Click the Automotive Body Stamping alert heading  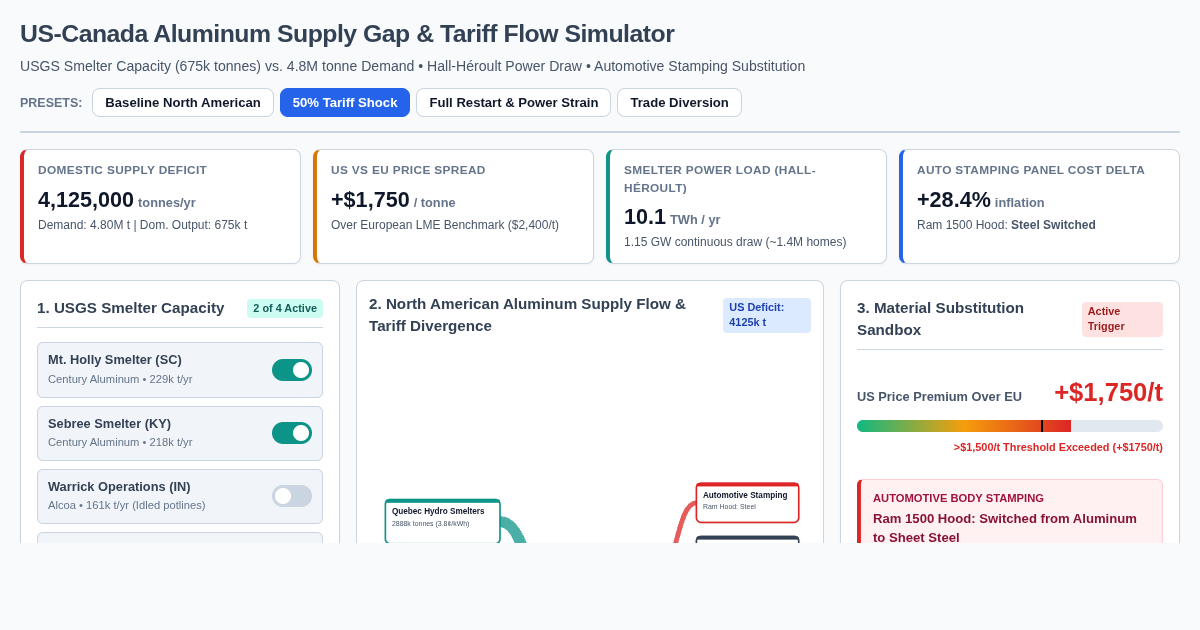click(x=958, y=498)
